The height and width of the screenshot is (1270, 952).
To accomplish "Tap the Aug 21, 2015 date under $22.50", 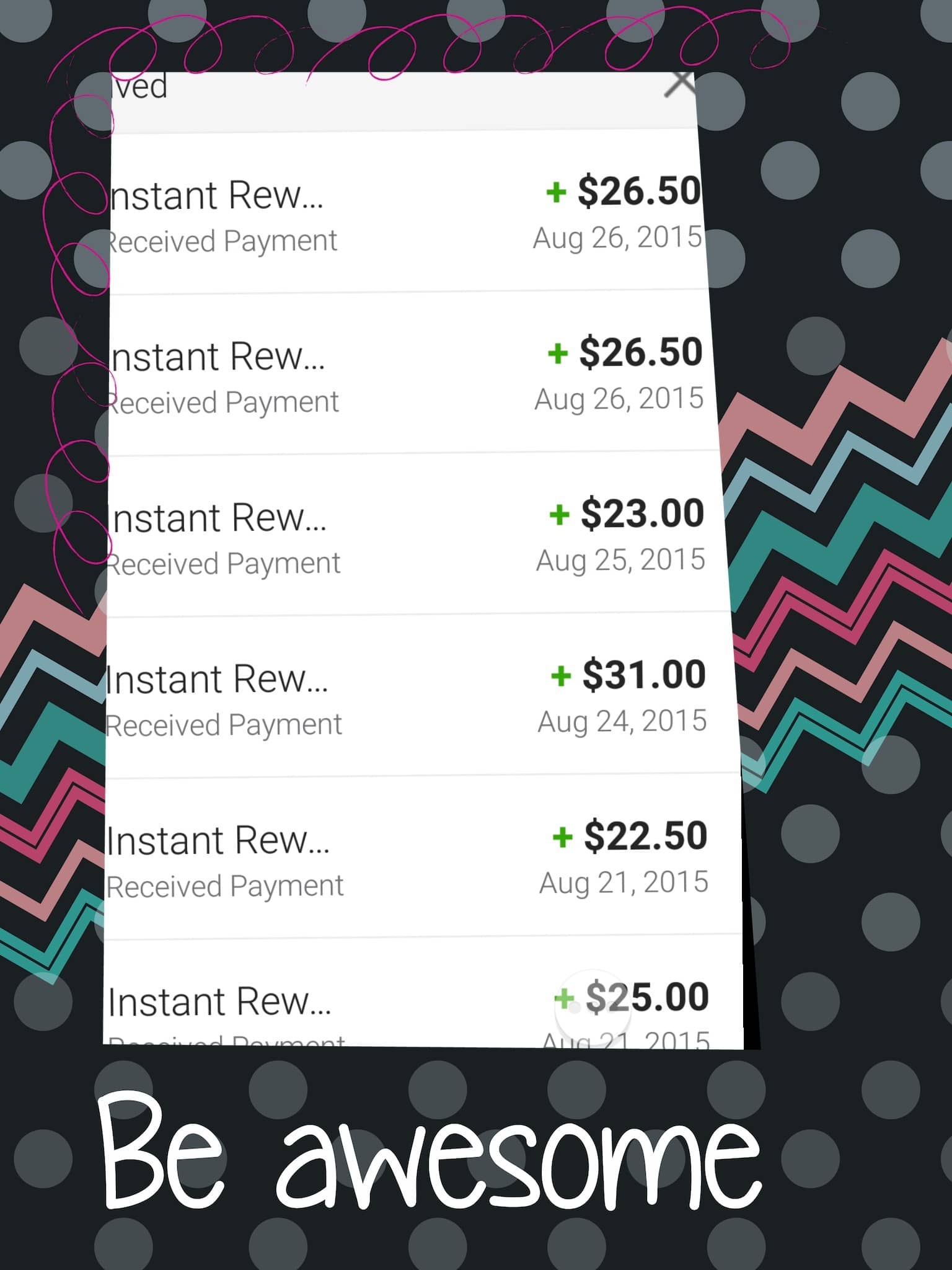I will (624, 883).
